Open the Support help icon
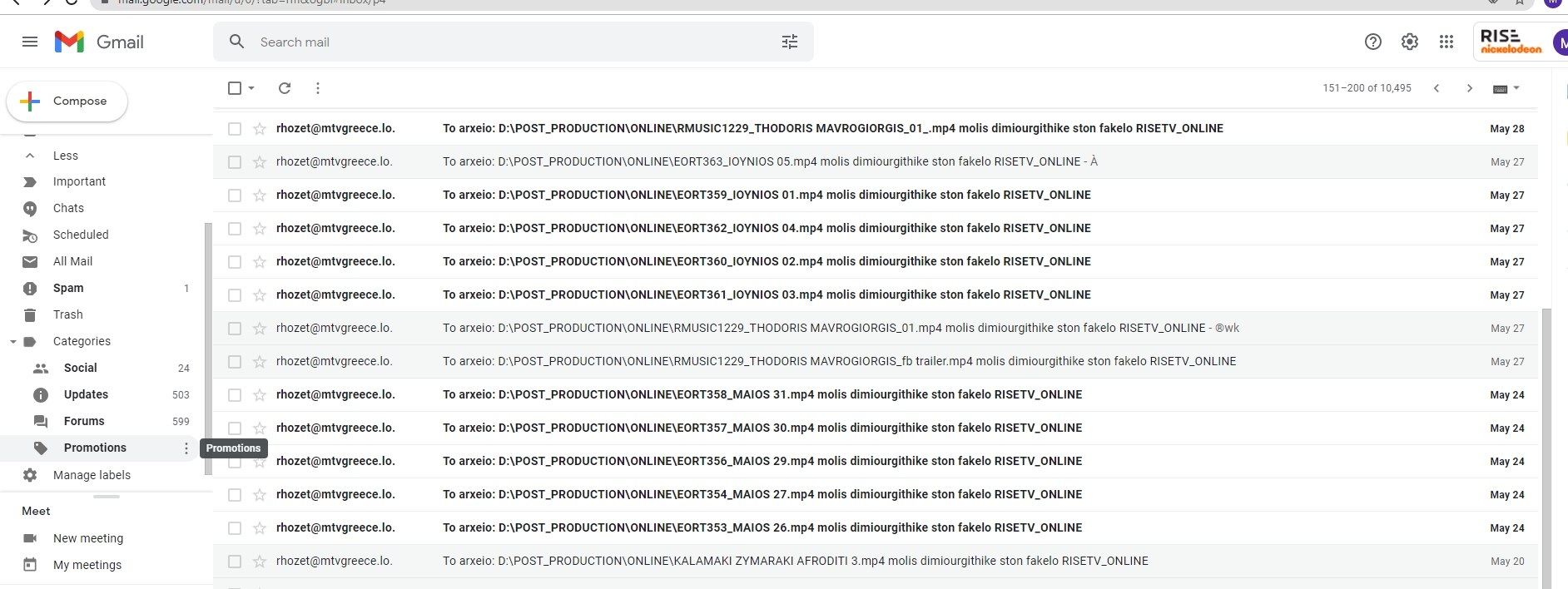This screenshot has width=1568, height=589. [x=1373, y=42]
